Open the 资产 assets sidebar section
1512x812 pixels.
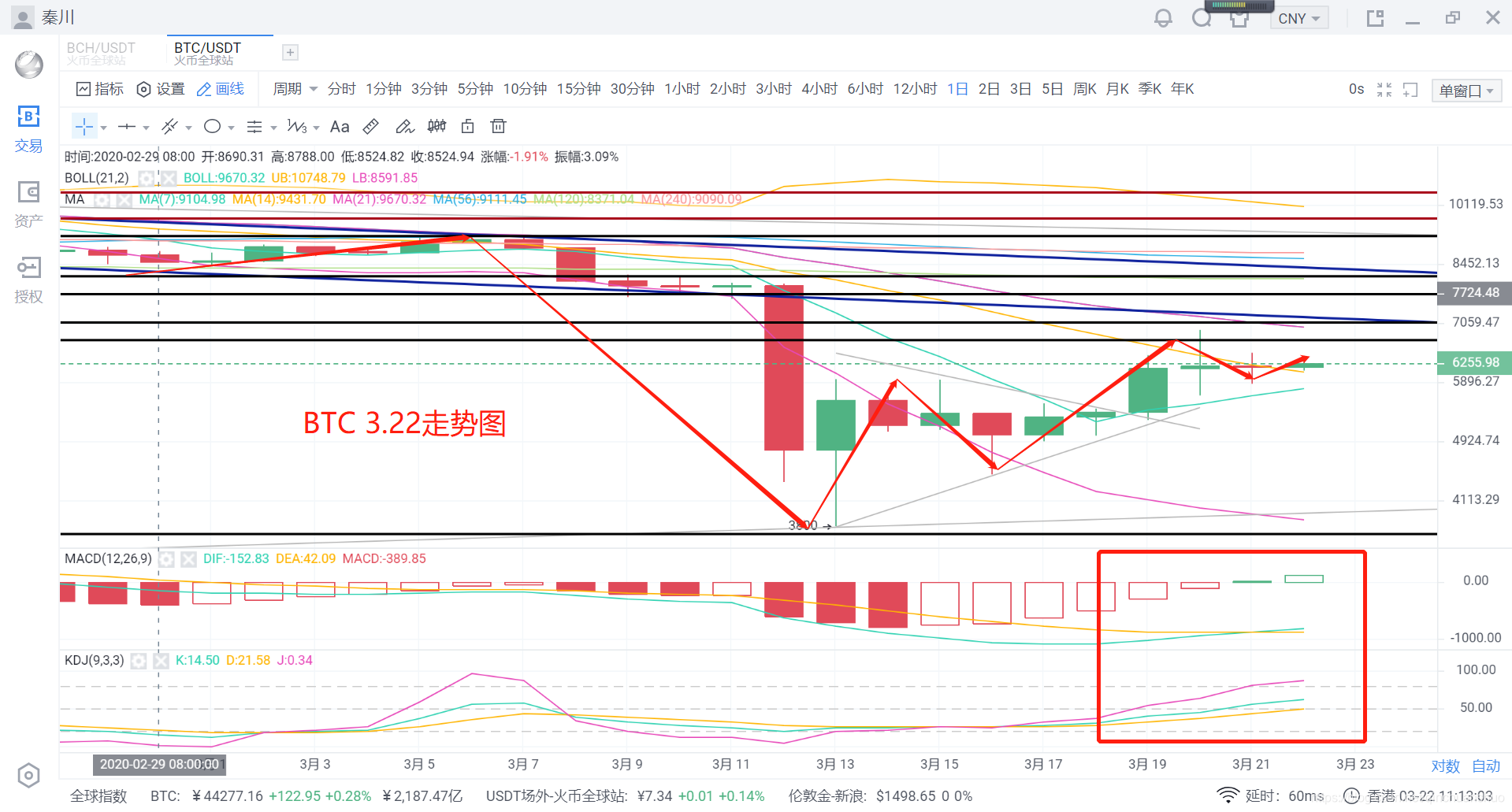click(28, 205)
